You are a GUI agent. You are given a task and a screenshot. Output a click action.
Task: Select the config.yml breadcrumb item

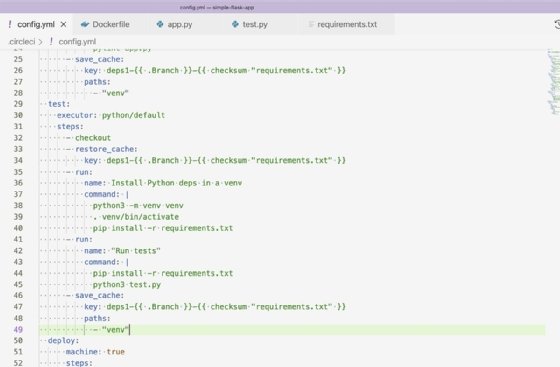click(x=77, y=42)
